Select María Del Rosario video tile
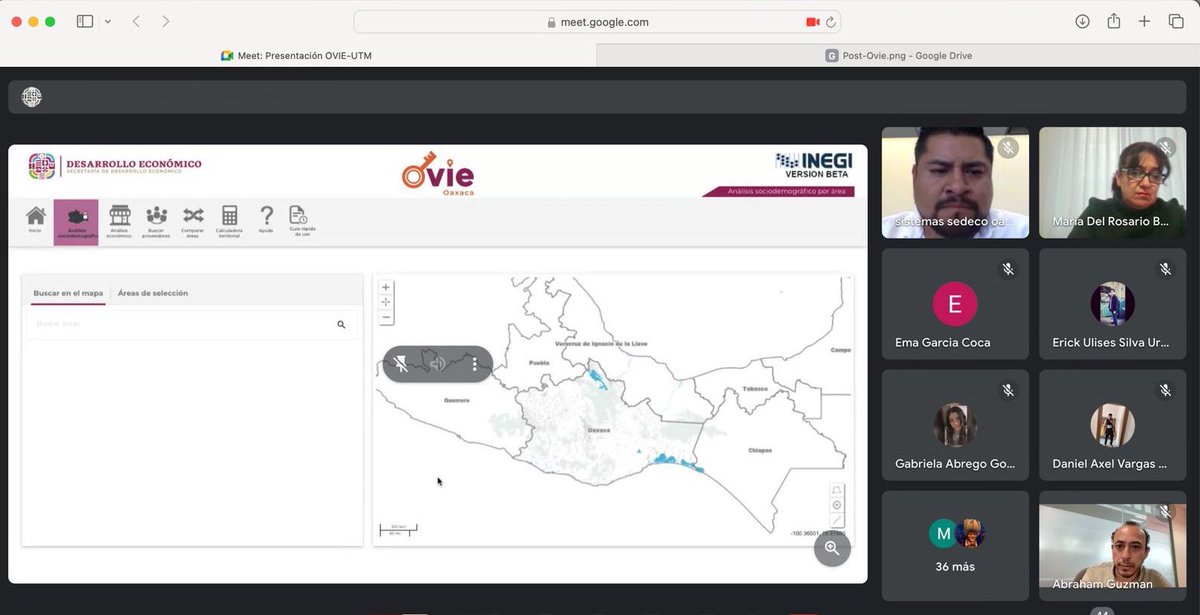 coord(1113,182)
